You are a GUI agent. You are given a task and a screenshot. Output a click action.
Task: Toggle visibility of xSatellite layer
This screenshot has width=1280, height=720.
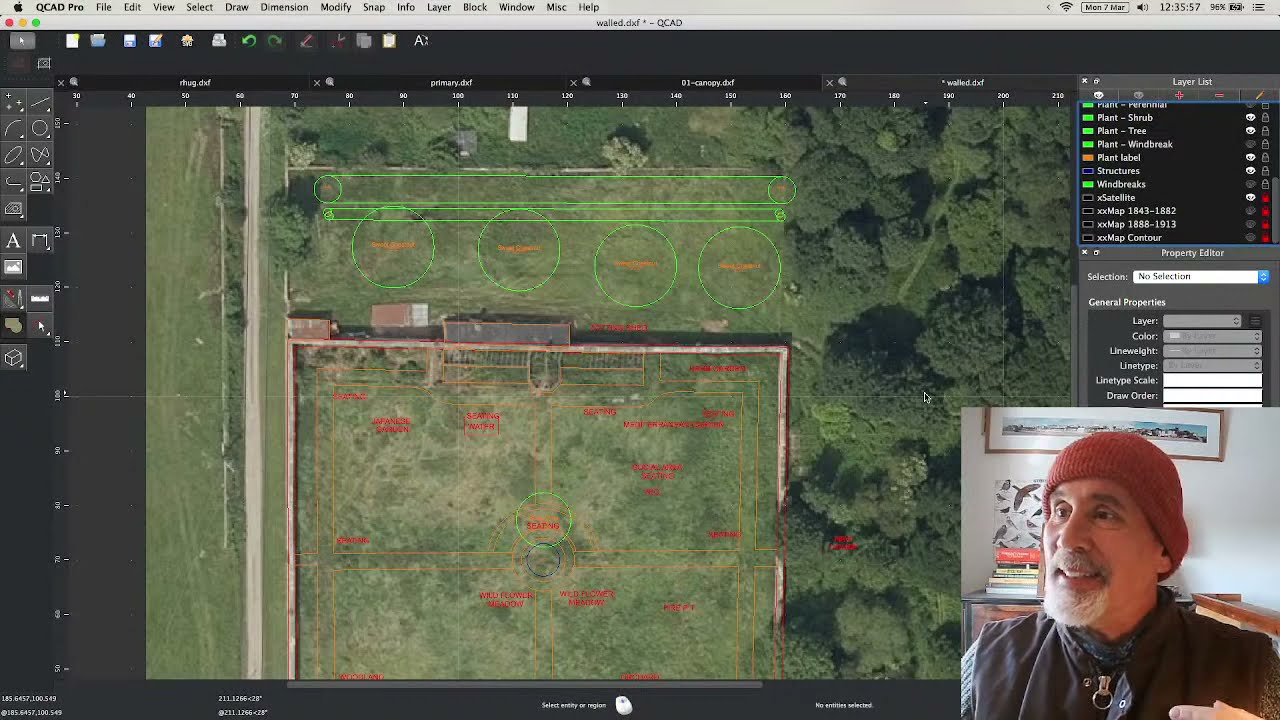(x=1250, y=198)
